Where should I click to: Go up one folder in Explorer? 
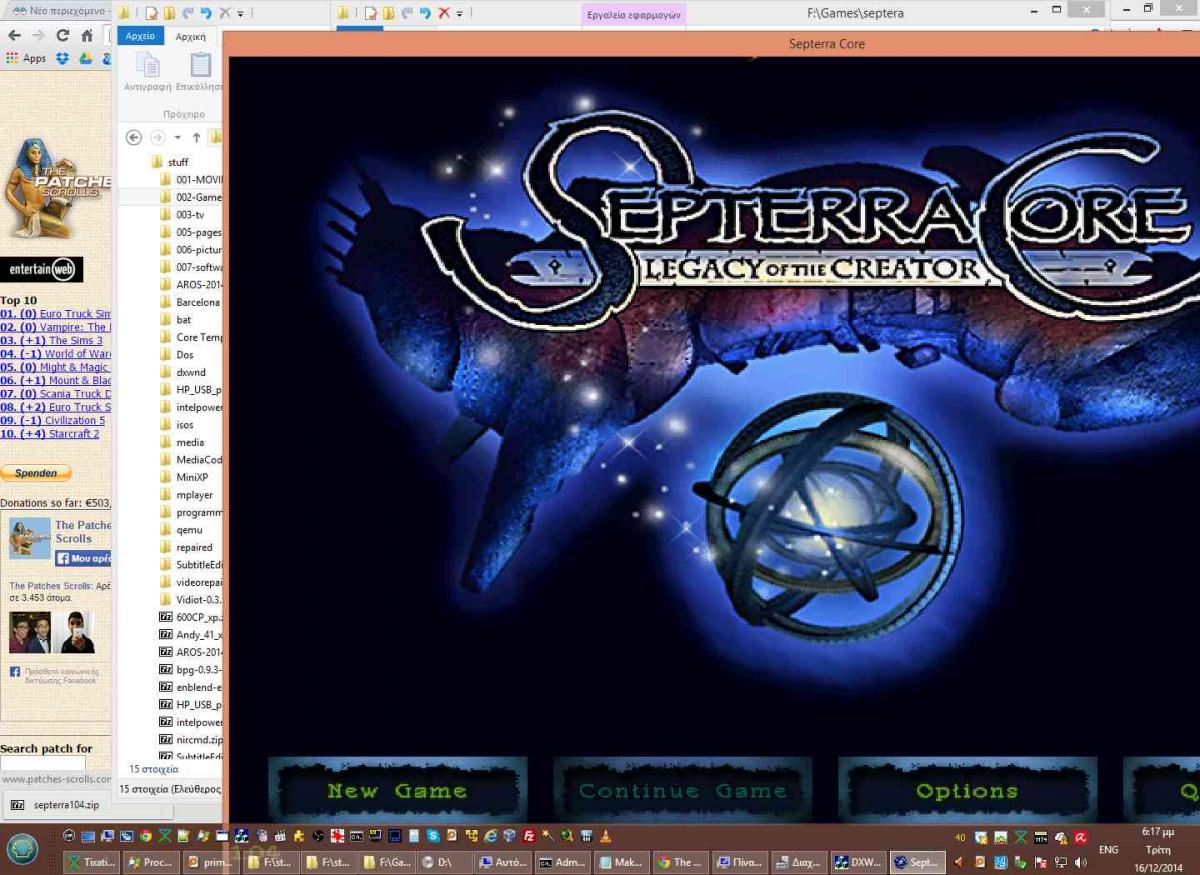196,137
